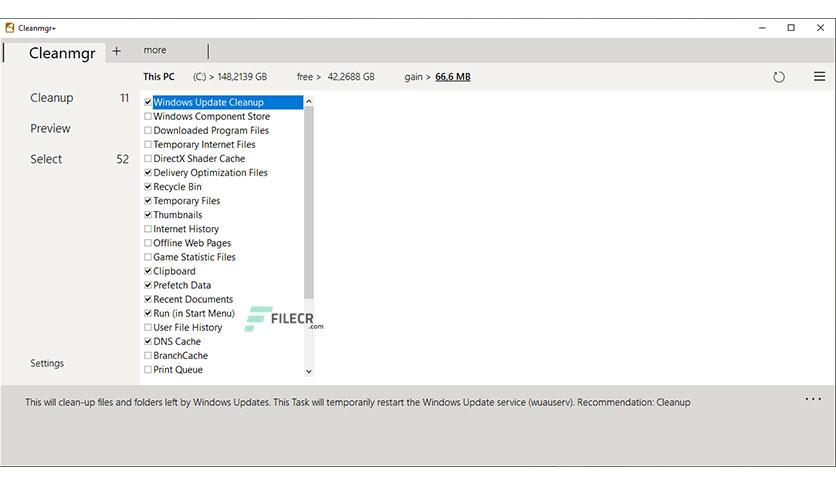Maximize the Cleanmgr+ window
836x484 pixels.
(791, 28)
